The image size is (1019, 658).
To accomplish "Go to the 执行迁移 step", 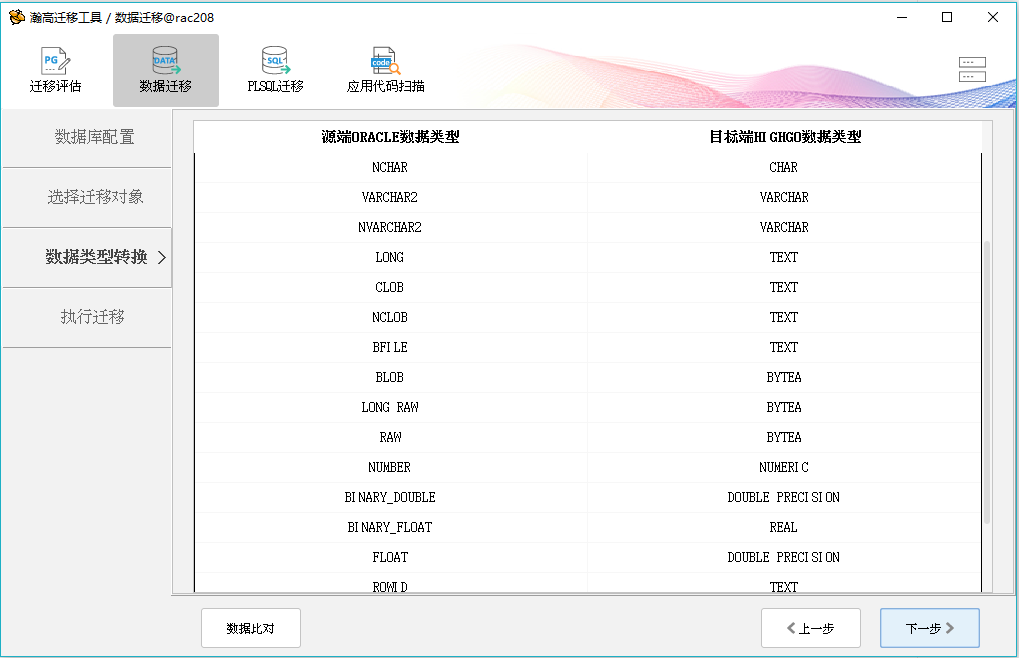I will (x=87, y=317).
